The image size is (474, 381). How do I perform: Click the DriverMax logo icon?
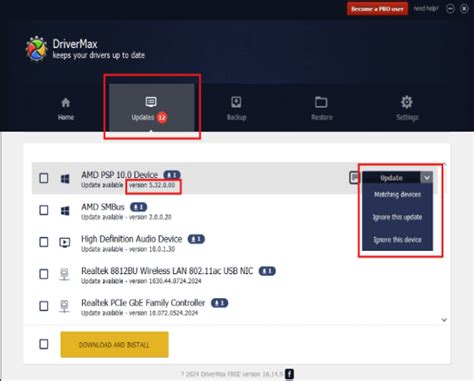36,49
